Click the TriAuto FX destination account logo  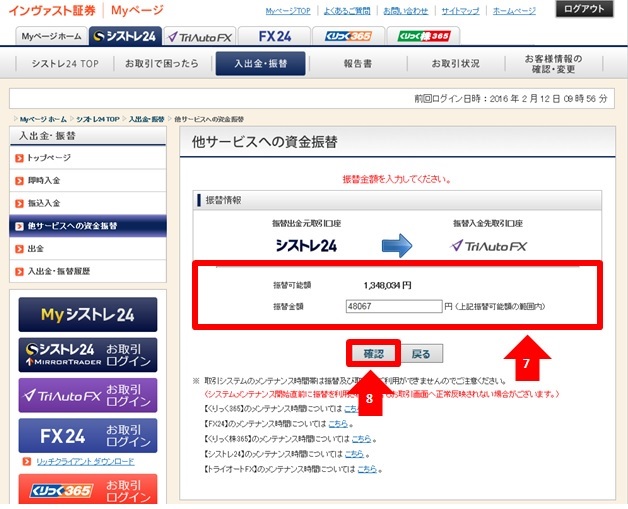[488, 246]
